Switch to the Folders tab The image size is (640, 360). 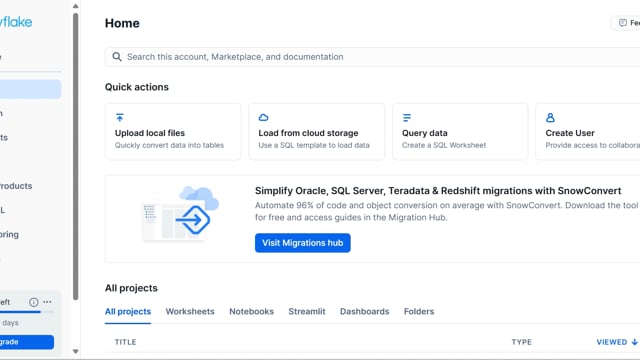click(419, 311)
